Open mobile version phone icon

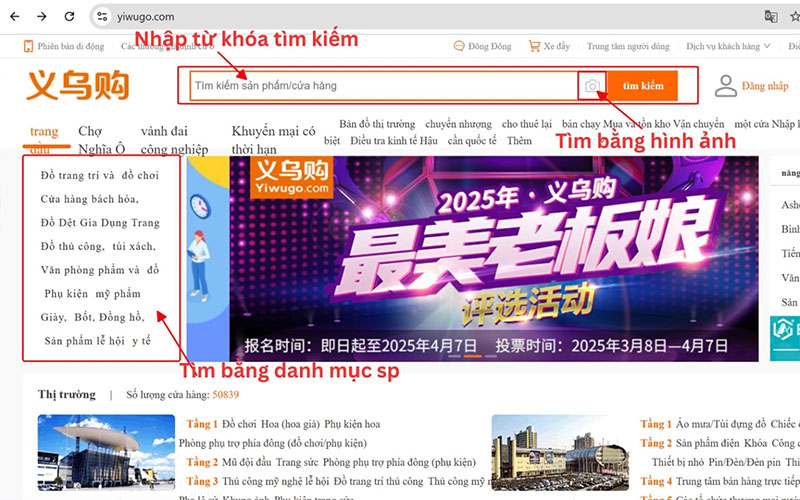28,46
